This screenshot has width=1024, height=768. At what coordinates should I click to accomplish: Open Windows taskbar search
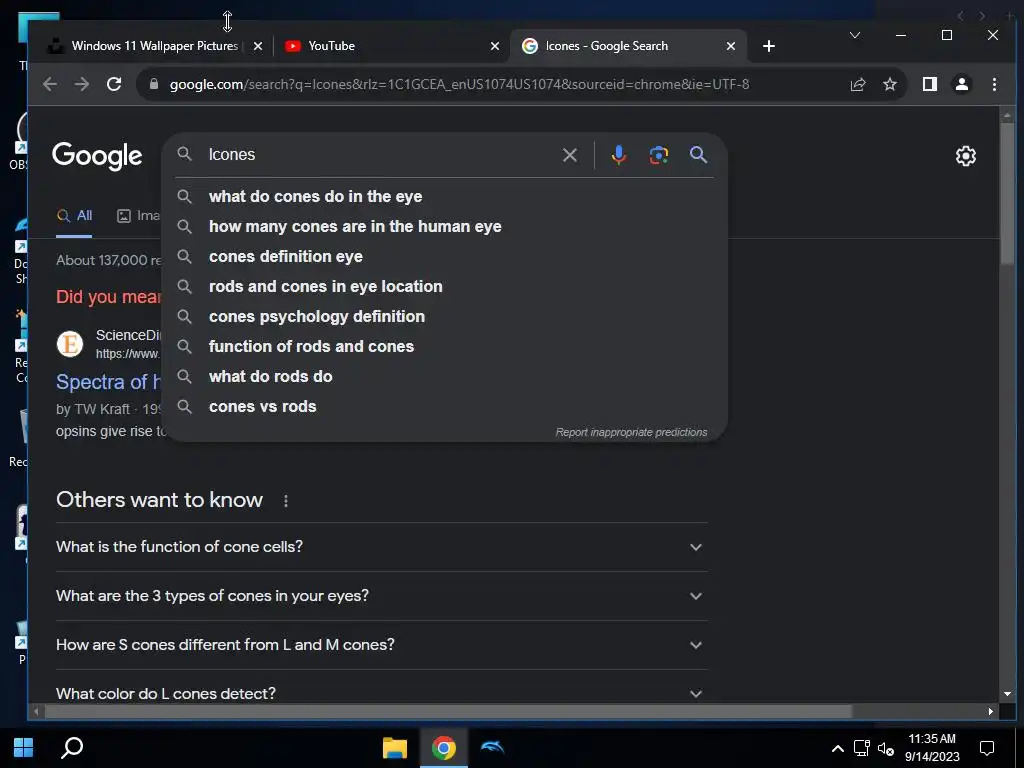pyautogui.click(x=72, y=748)
